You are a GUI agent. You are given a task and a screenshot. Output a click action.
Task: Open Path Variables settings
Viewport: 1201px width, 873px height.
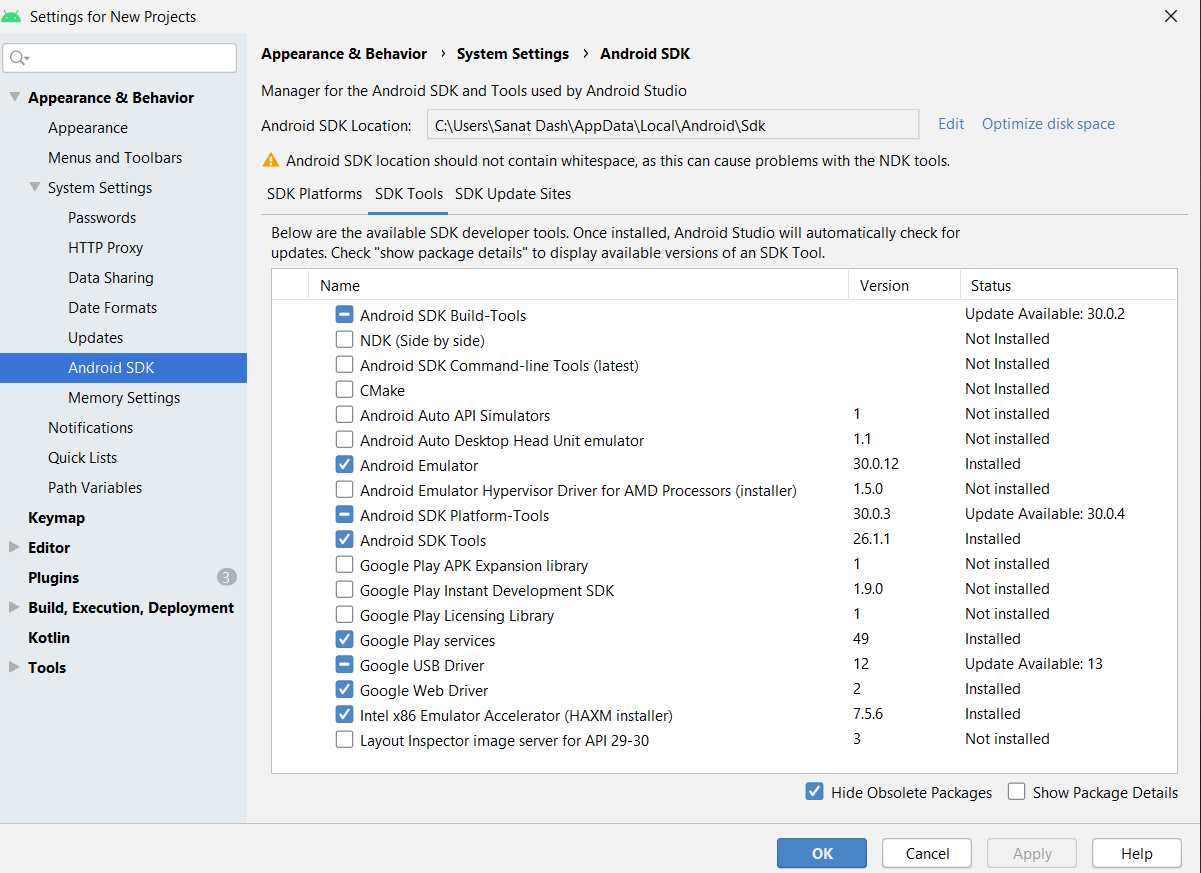[x=95, y=488]
